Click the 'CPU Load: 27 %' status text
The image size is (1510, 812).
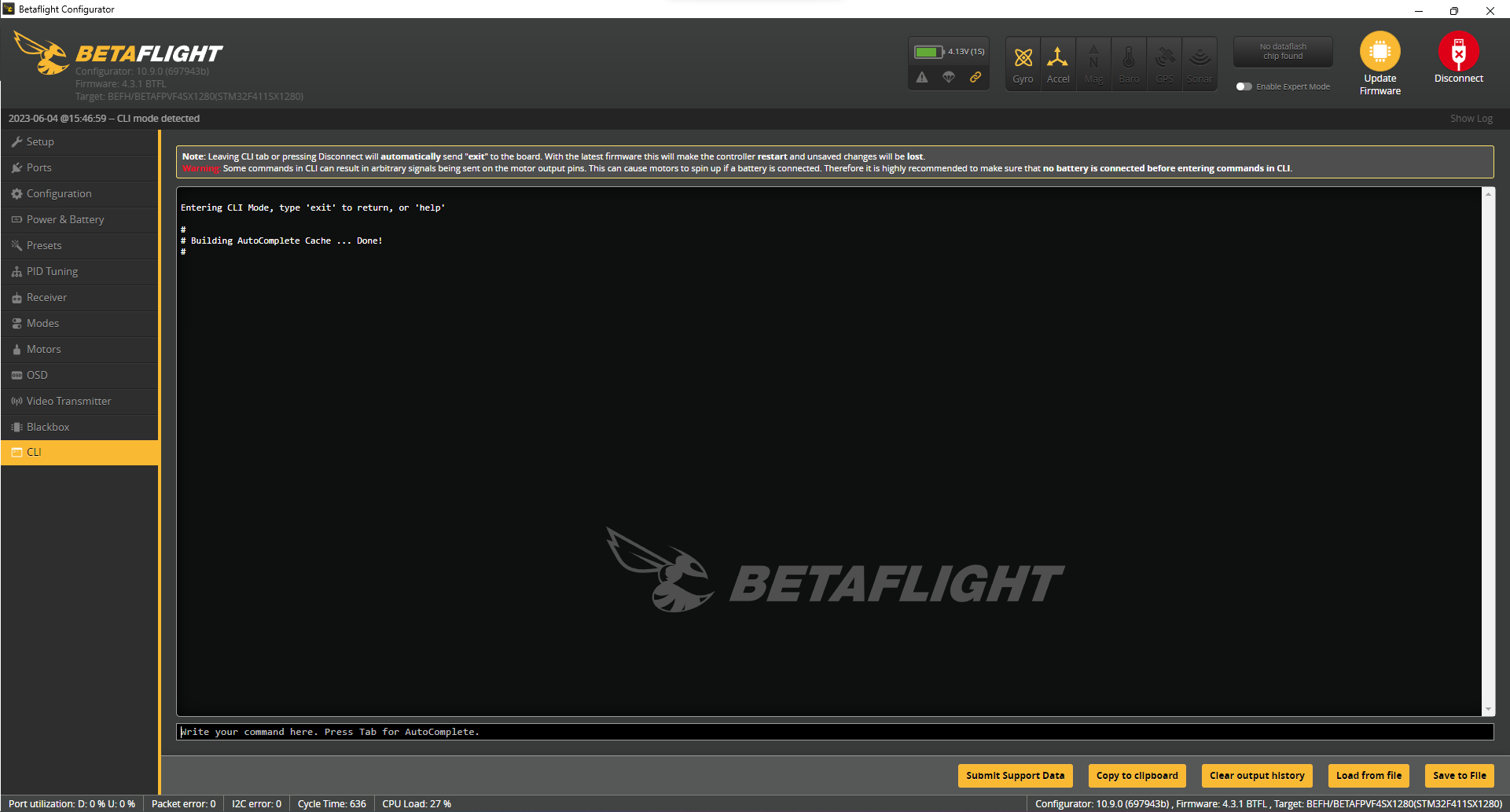(417, 804)
